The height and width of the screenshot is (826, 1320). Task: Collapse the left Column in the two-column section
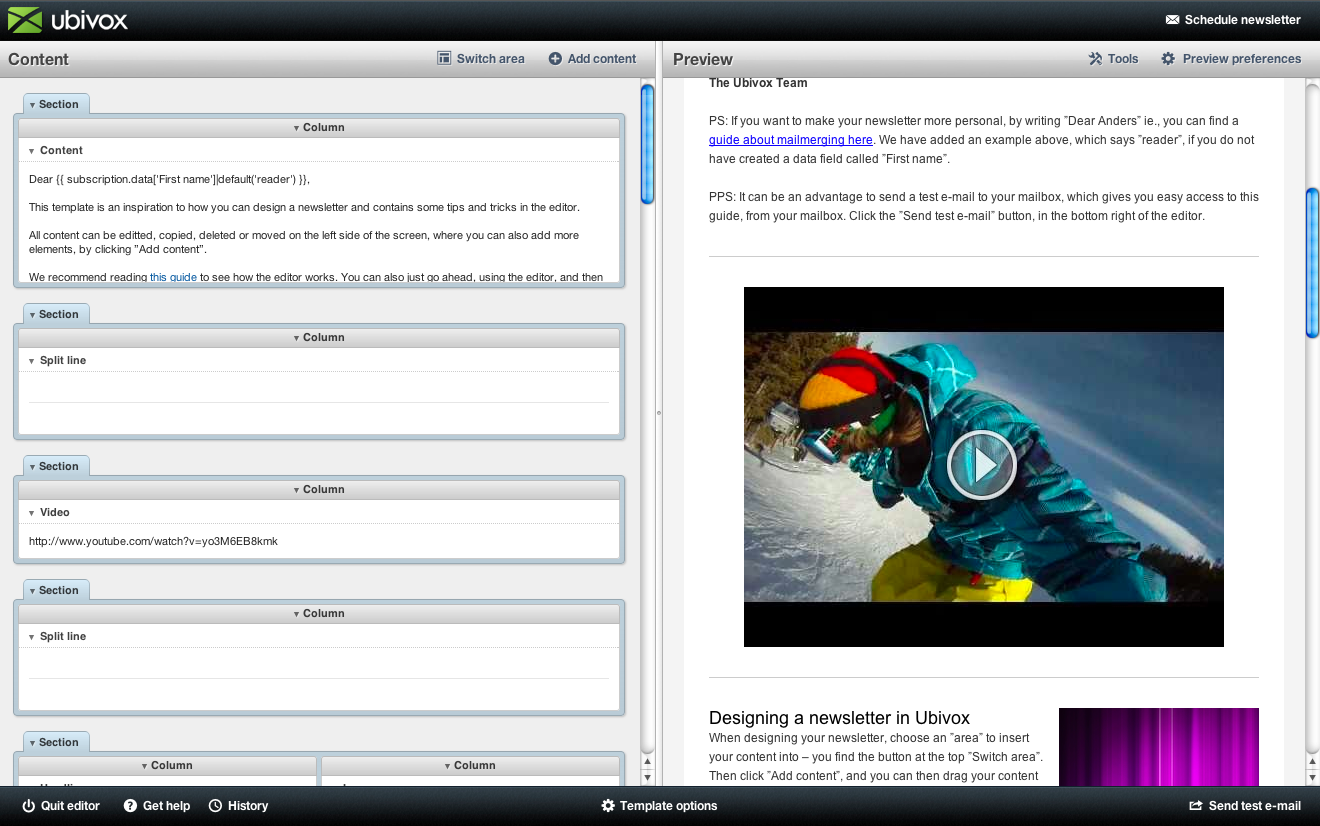click(167, 766)
